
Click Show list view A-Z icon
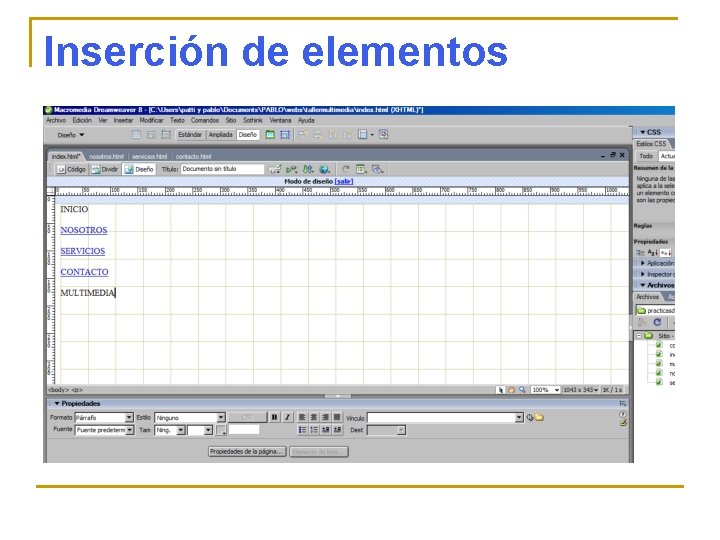652,253
